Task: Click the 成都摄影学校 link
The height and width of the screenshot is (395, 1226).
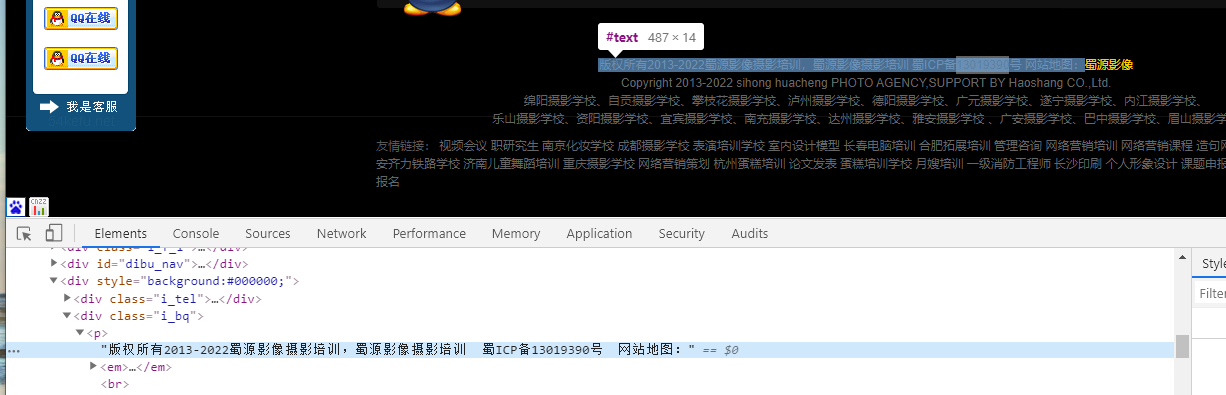Action: pos(654,146)
